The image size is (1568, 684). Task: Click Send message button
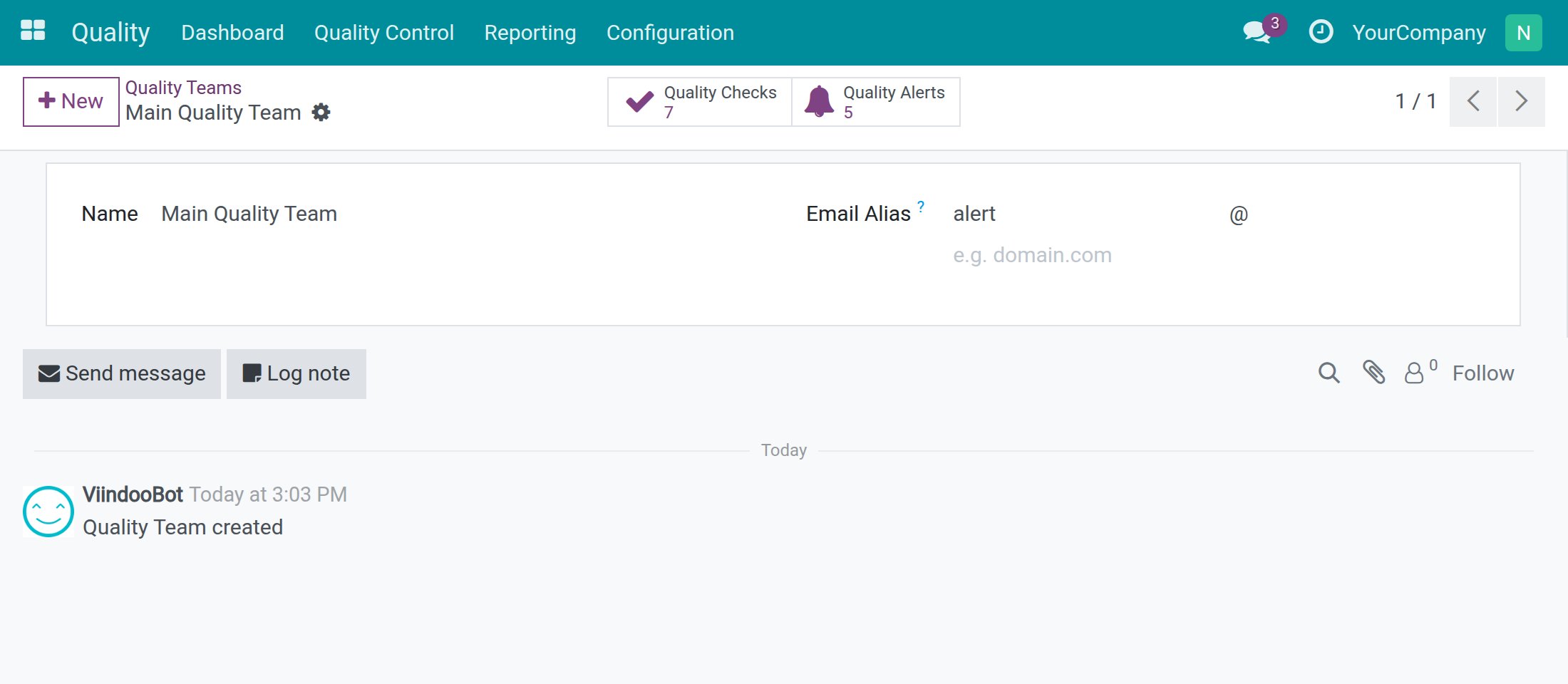[122, 373]
